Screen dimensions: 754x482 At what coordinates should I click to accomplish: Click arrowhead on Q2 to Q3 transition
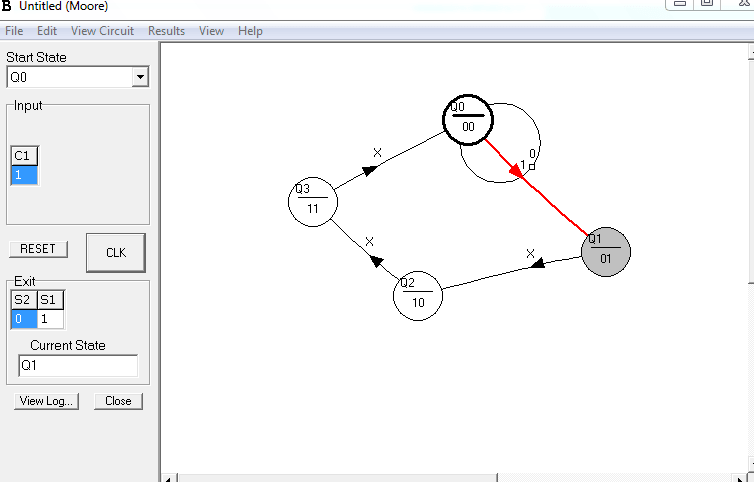pyautogui.click(x=378, y=260)
